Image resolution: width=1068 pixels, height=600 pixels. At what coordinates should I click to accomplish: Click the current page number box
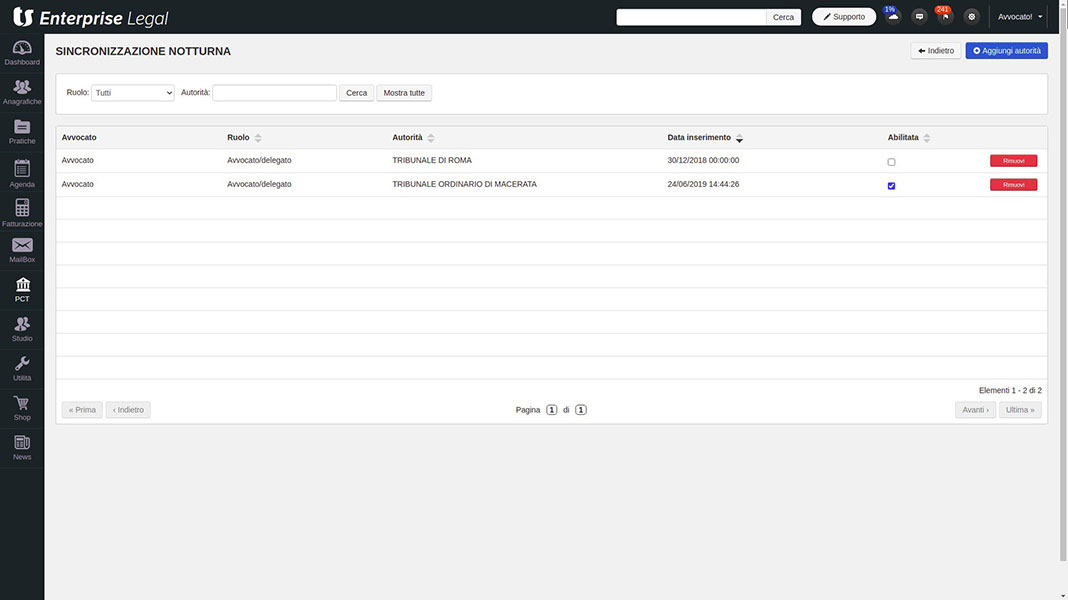[552, 410]
